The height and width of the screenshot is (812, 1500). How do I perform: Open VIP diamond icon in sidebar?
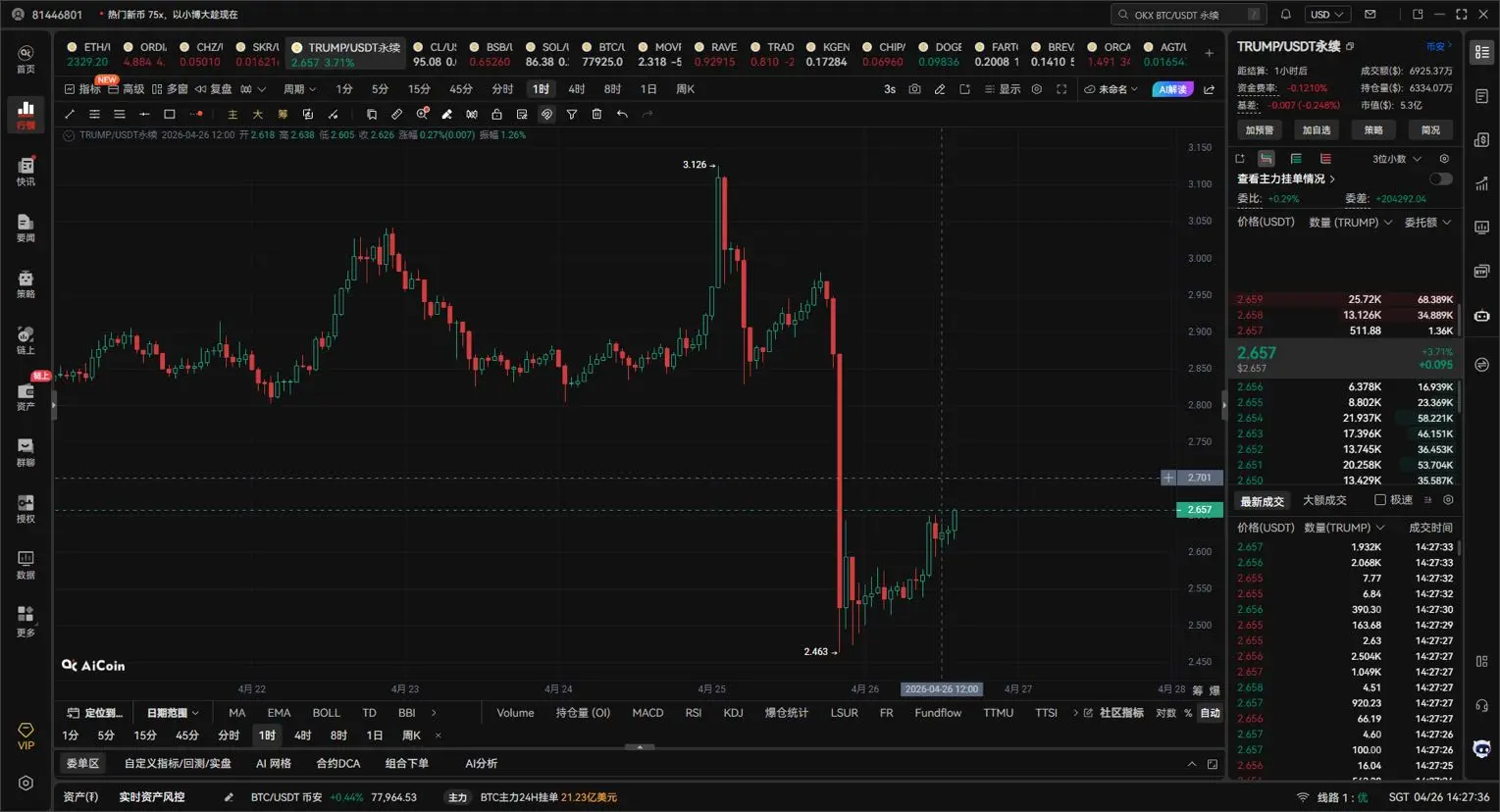pos(26,736)
